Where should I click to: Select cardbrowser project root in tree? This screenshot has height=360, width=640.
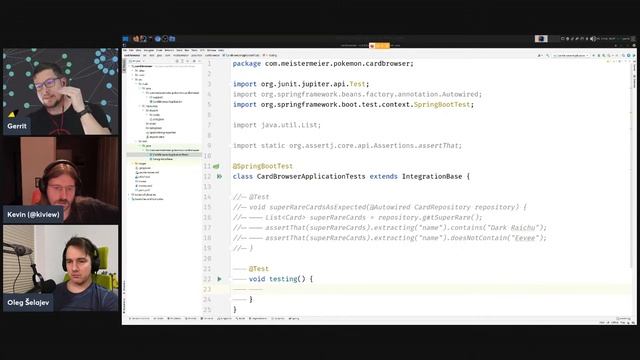point(142,66)
